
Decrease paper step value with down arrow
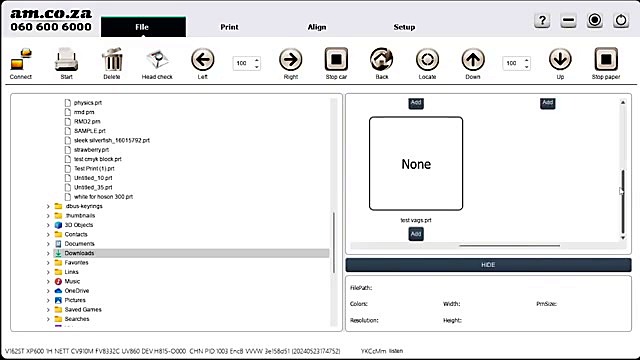(x=527, y=67)
